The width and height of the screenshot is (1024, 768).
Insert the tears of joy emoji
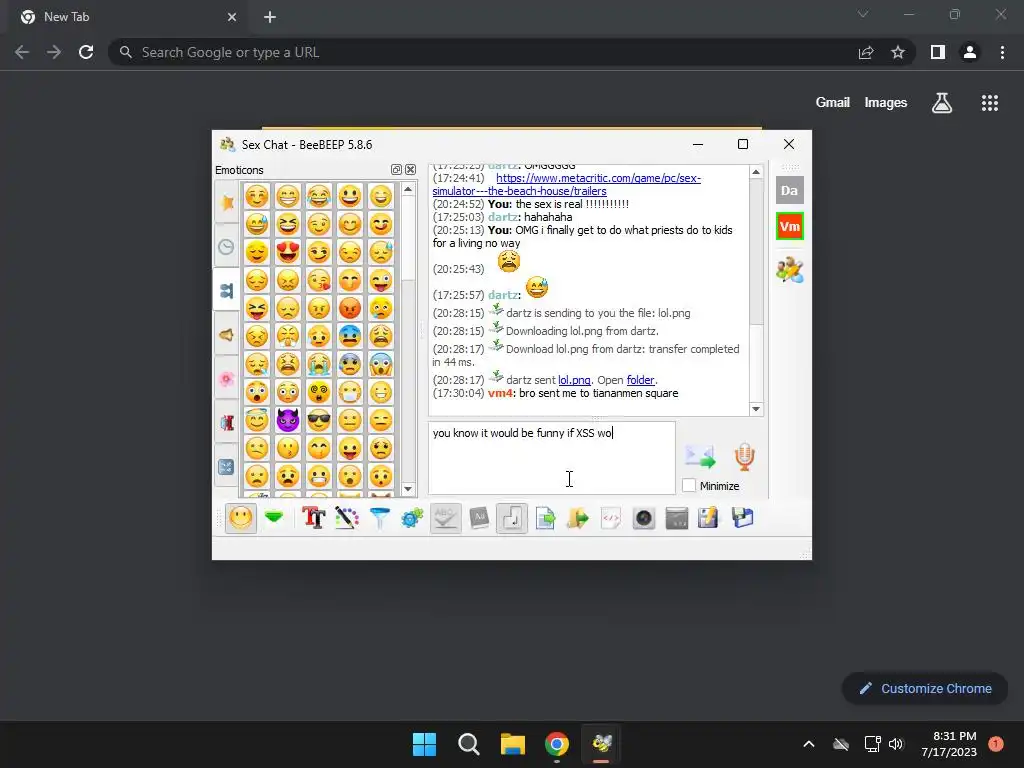coord(319,196)
